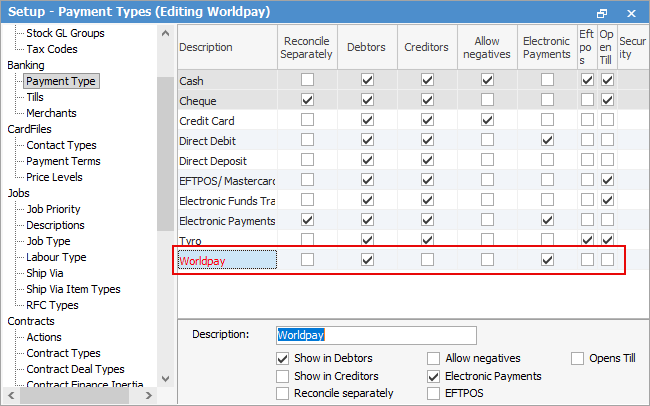This screenshot has width=650, height=406.
Task: Enable EFTPOS checkbox in details
Action: [433, 393]
